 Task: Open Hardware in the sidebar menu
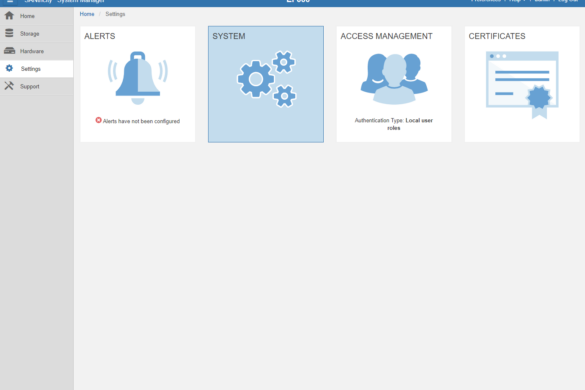pos(32,51)
